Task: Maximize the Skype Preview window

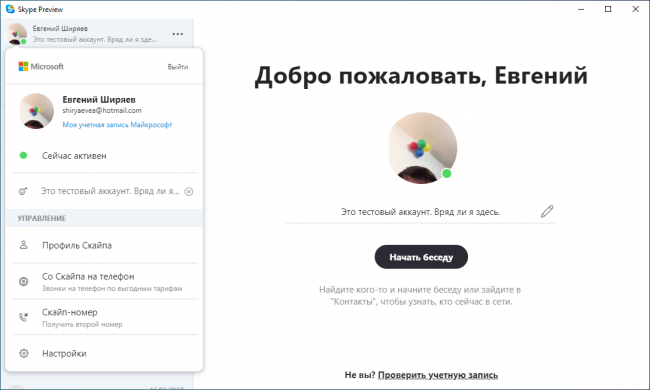Action: (608, 9)
